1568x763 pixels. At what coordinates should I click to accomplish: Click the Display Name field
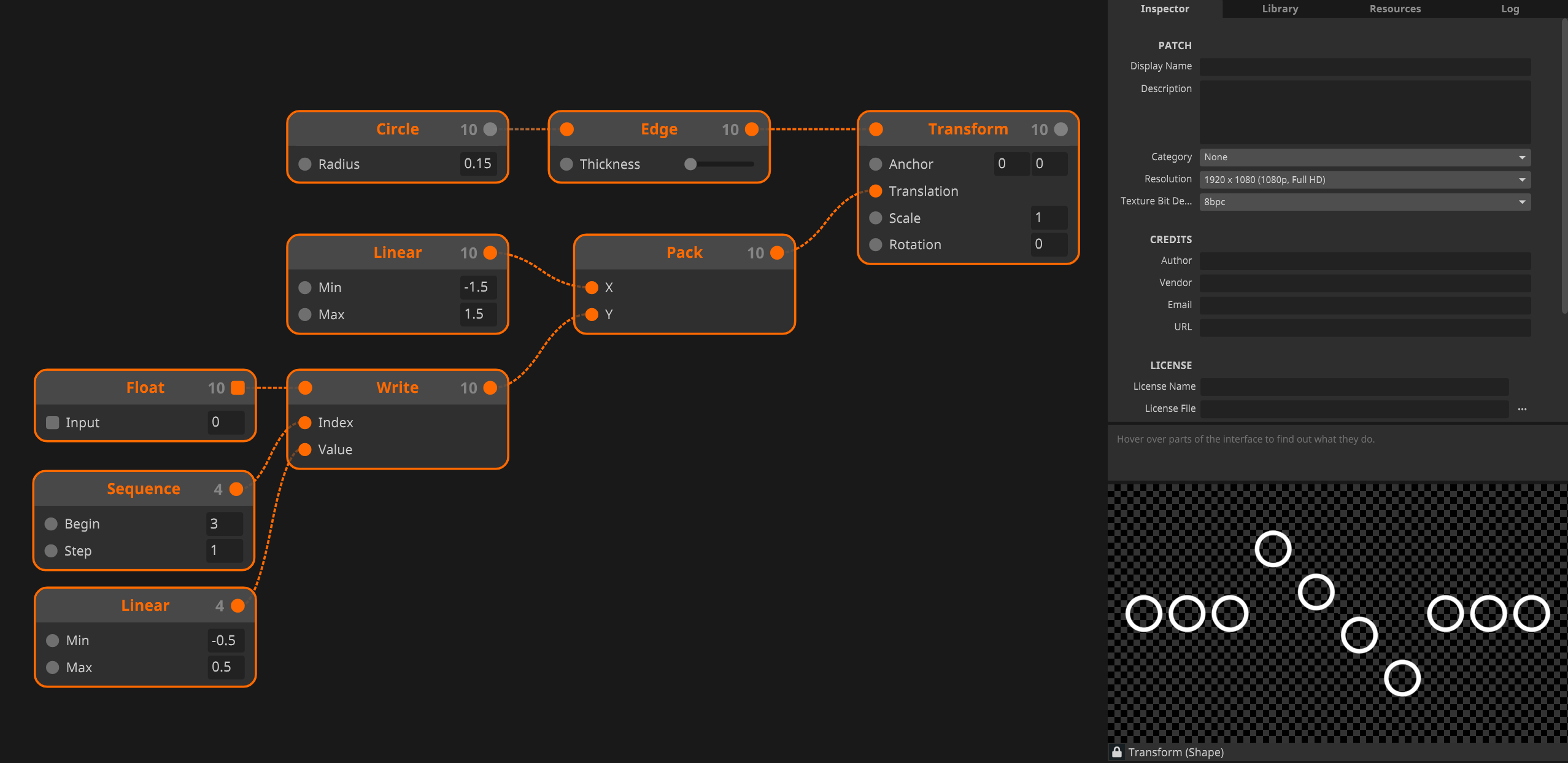pos(1365,66)
